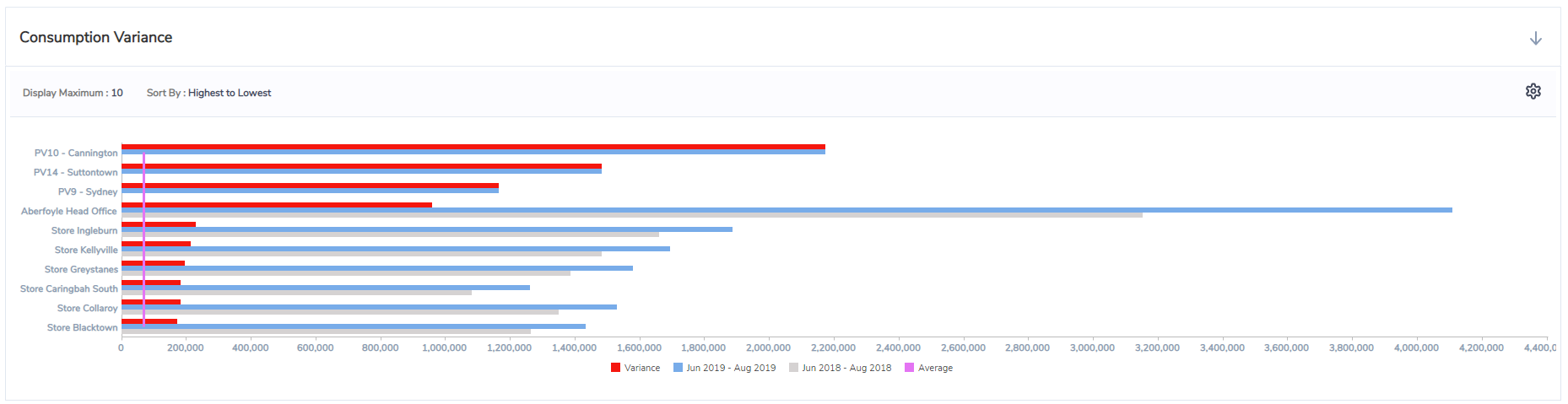Click the Store Ingleburn blue bar

427,229
